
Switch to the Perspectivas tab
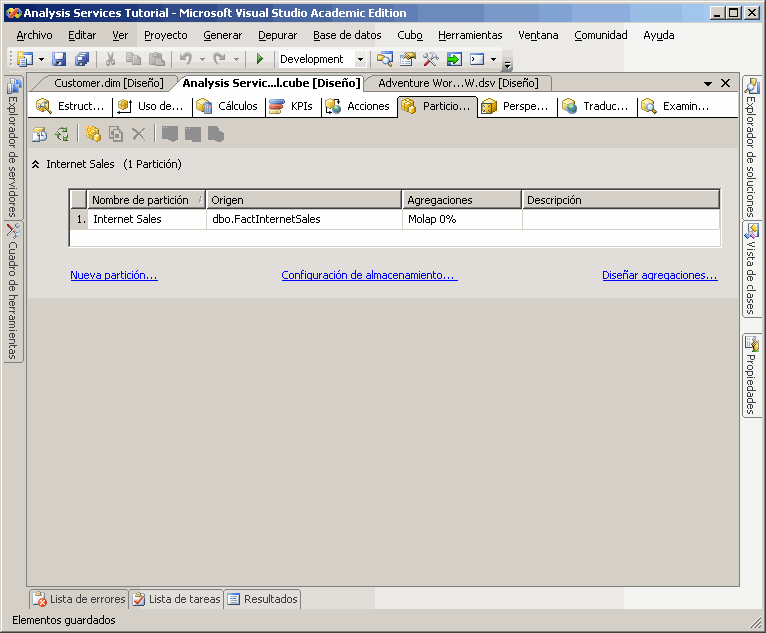516,106
